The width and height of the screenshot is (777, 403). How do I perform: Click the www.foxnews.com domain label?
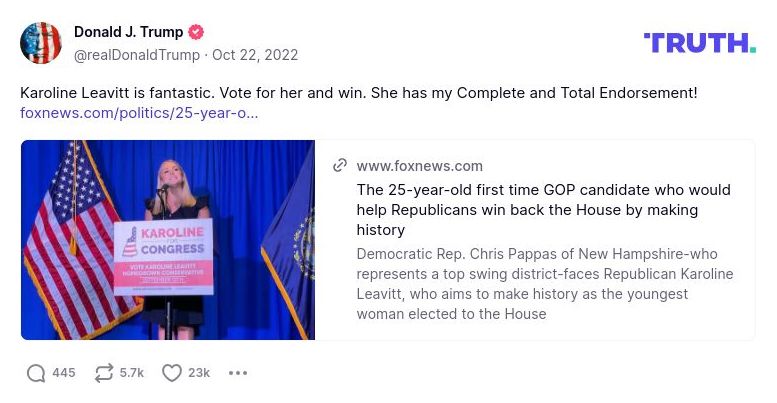[419, 166]
